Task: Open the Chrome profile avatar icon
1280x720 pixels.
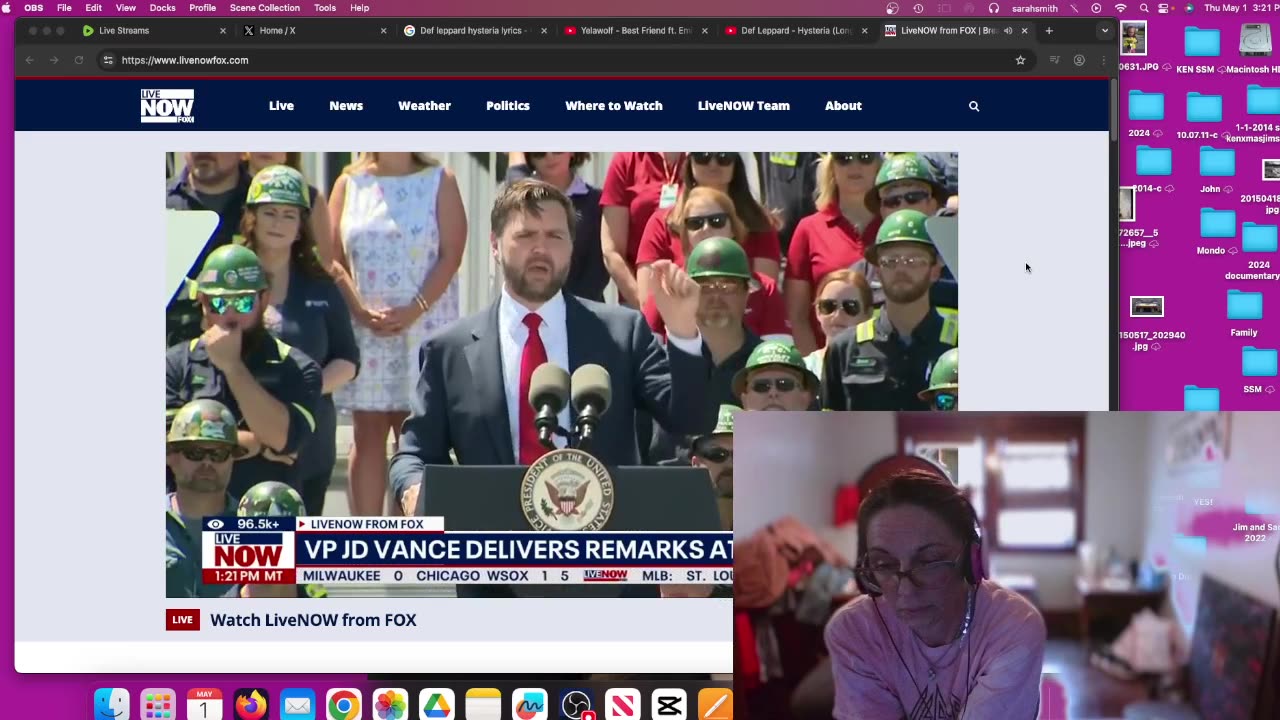Action: click(x=1079, y=60)
